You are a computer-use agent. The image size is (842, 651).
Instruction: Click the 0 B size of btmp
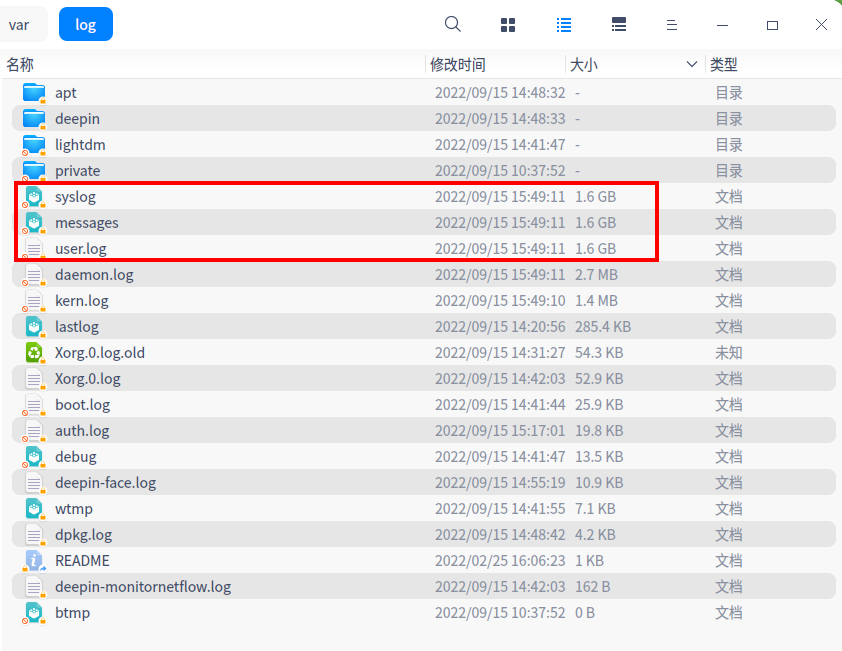tap(585, 613)
